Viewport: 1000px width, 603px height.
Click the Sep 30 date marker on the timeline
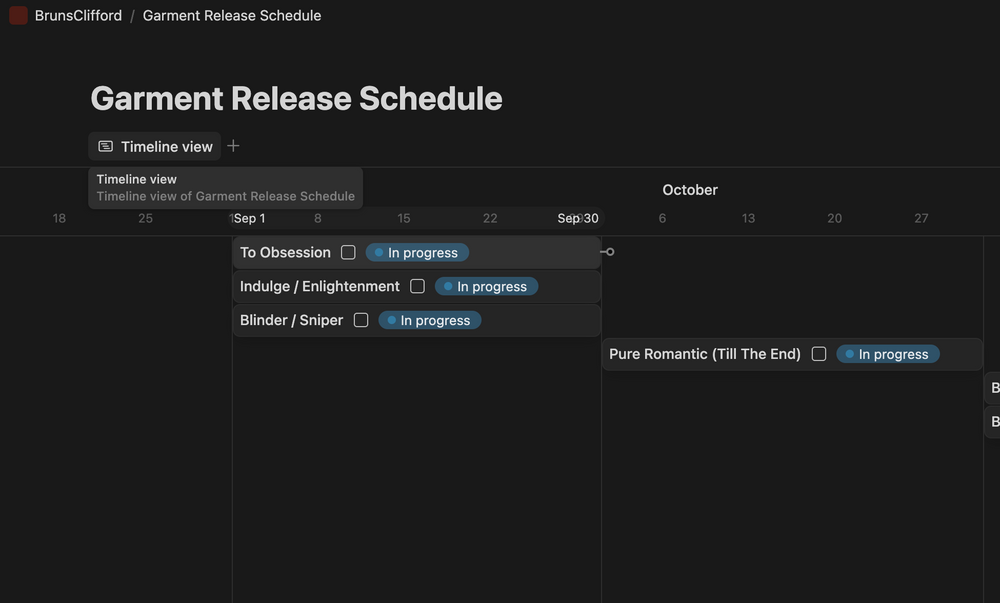tap(576, 218)
